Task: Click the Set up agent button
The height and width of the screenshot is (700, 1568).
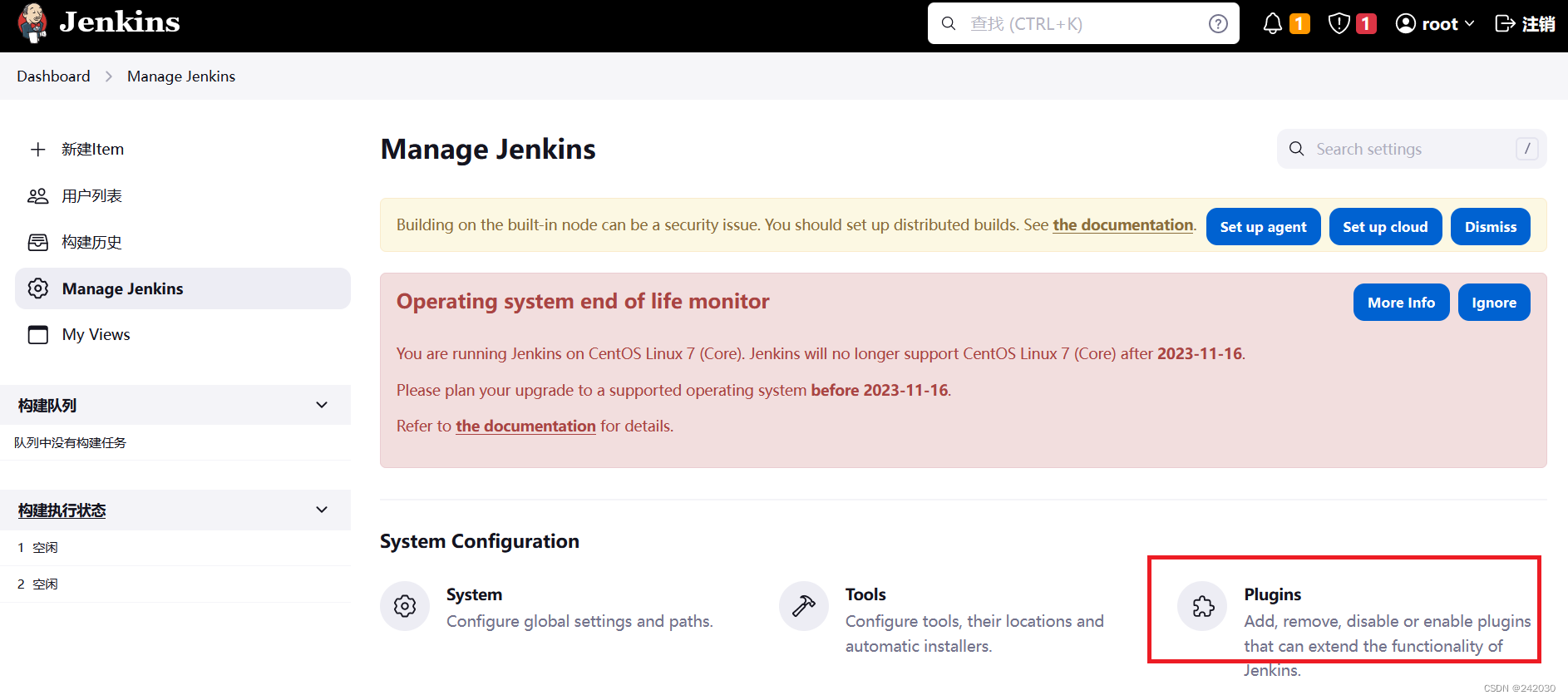Action: pyautogui.click(x=1263, y=227)
